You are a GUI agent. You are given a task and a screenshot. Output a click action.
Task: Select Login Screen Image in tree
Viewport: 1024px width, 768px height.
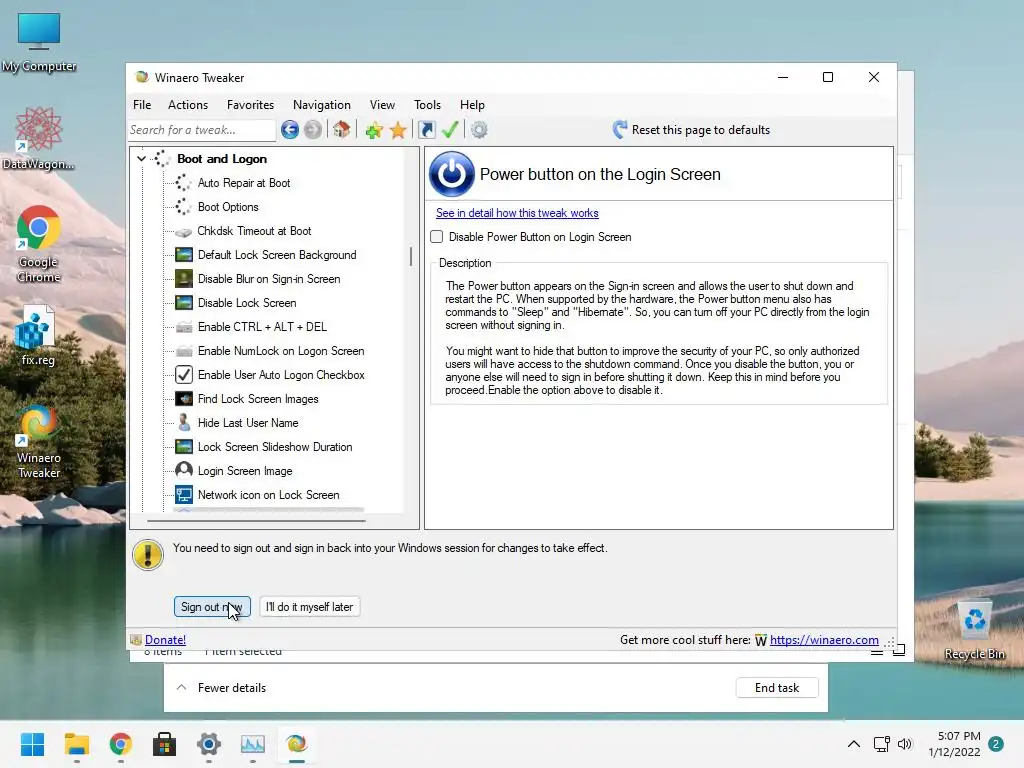point(245,471)
